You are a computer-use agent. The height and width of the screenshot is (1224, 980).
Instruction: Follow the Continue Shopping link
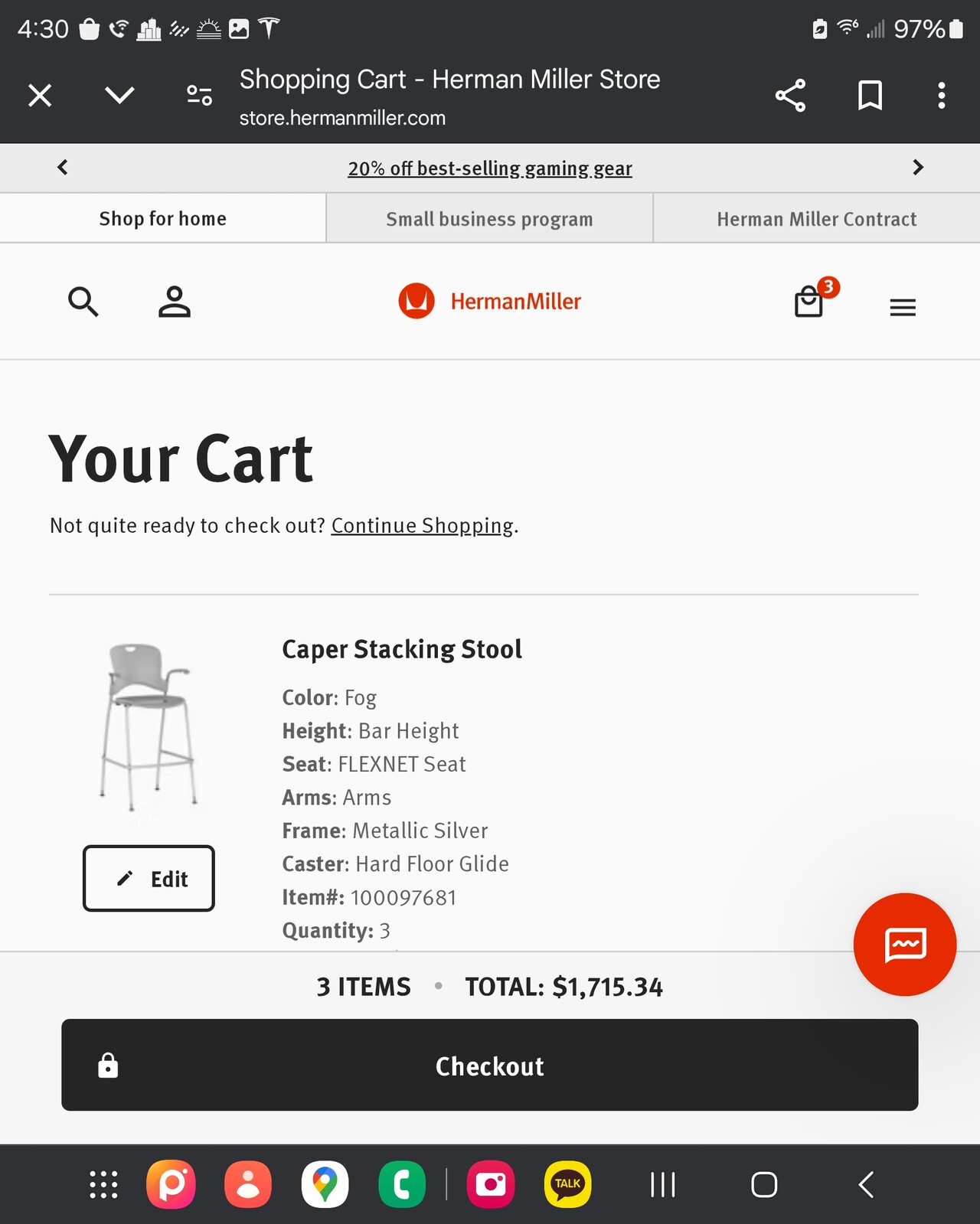coord(423,526)
